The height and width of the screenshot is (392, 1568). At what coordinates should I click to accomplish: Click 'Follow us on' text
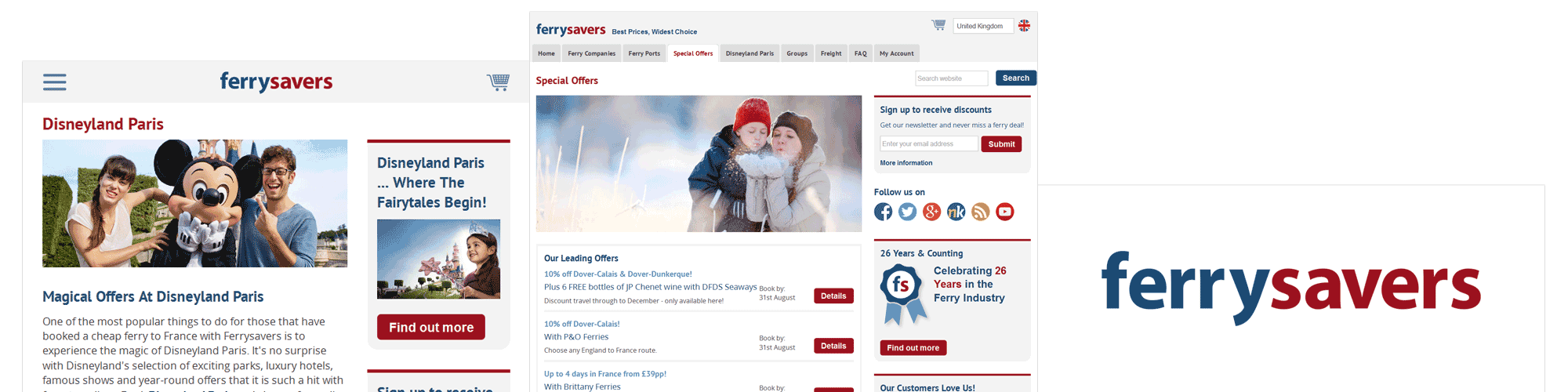pos(899,192)
